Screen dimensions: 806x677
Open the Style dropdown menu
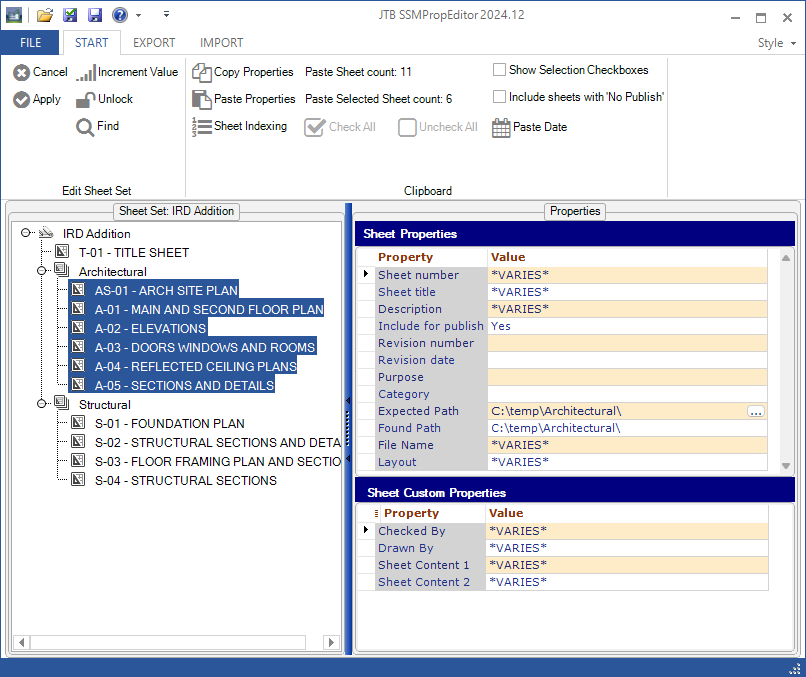[x=776, y=43]
